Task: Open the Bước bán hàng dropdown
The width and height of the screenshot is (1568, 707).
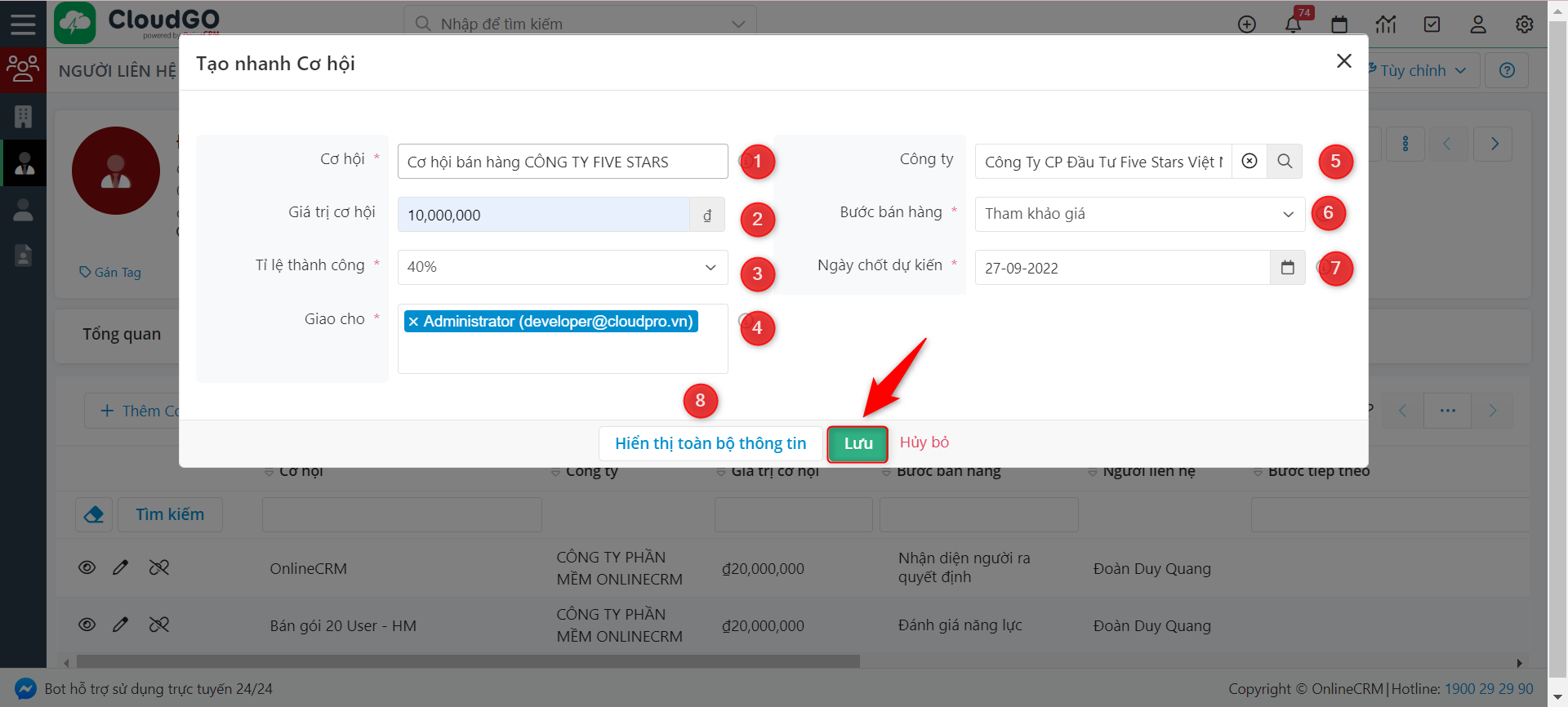Action: pos(1288,214)
